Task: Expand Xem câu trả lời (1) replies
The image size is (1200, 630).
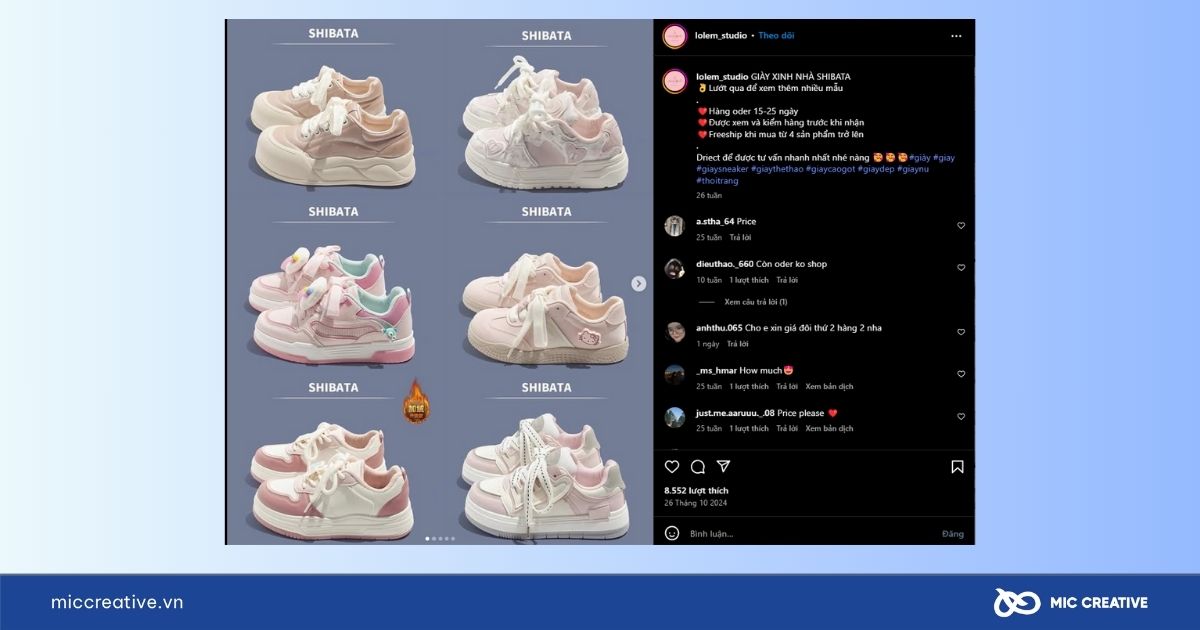Action: (755, 302)
